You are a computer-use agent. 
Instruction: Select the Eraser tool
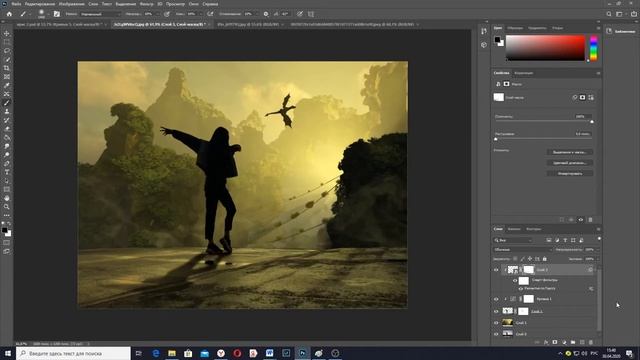7,129
